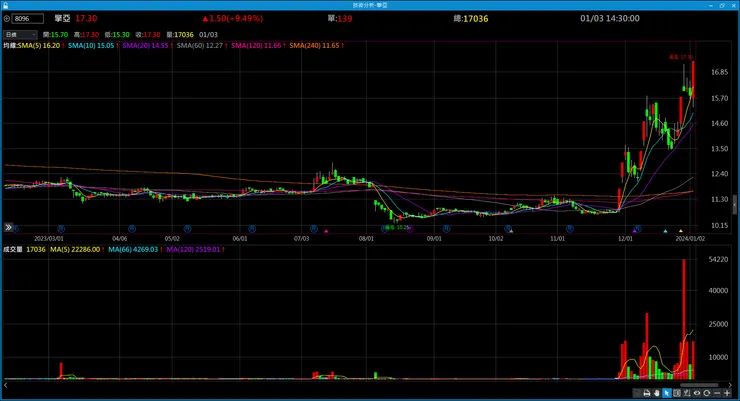Viewport: 740px width, 401px height.
Task: Expand the double-chevron panel at chart left
Action: tap(8, 227)
